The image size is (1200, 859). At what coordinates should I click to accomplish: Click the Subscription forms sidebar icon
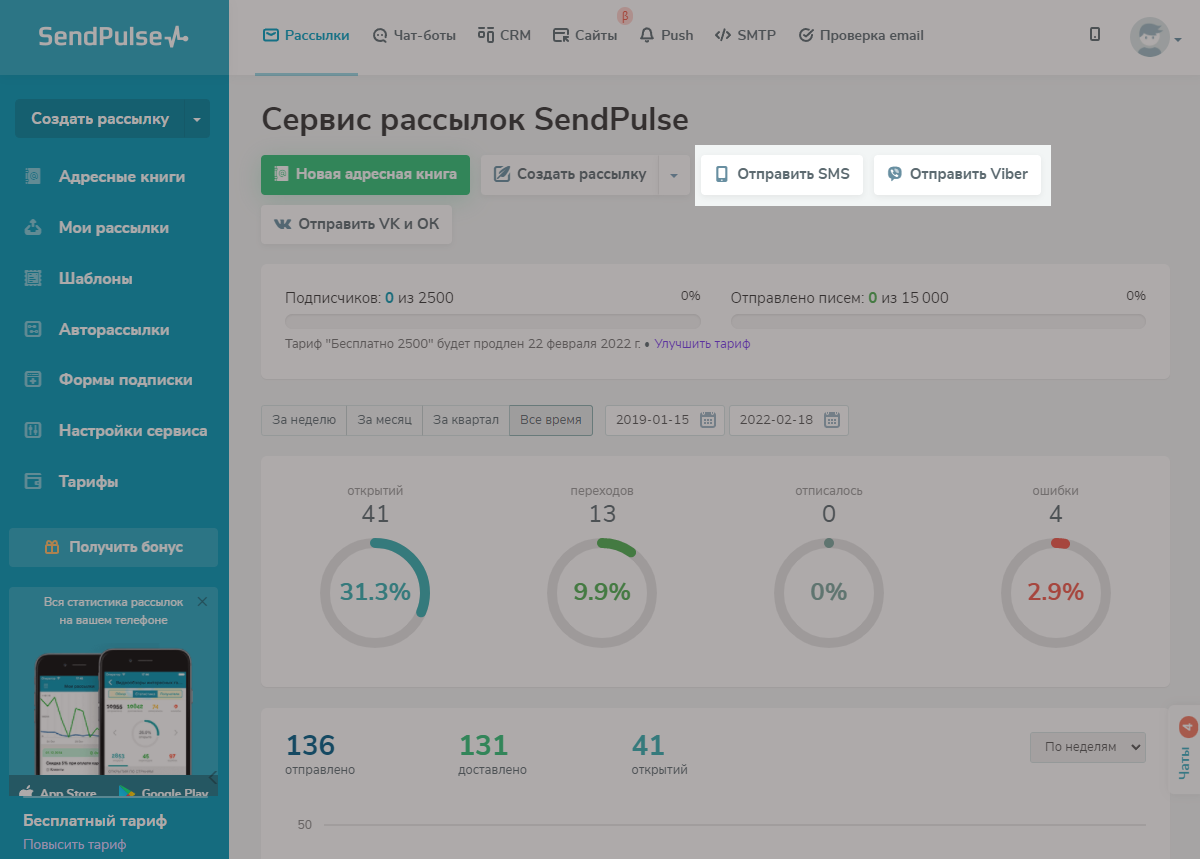33,380
